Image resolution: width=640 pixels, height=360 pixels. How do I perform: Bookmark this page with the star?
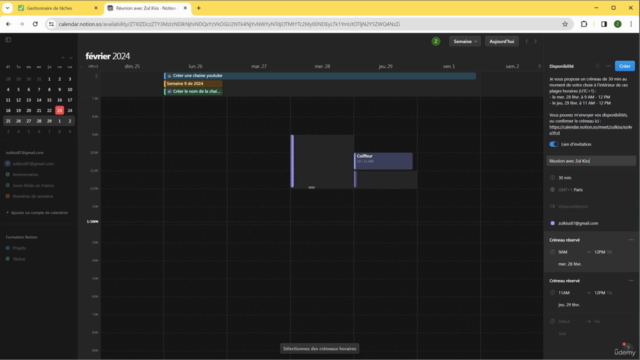[x=565, y=24]
